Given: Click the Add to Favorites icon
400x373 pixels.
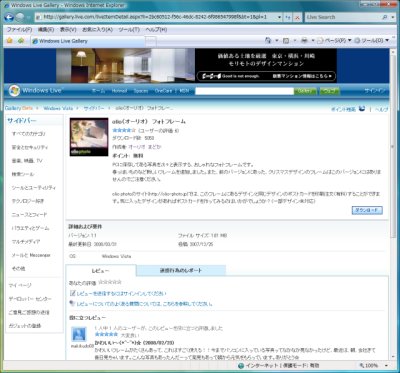Looking at the screenshot, I should pyautogui.click(x=21, y=41).
